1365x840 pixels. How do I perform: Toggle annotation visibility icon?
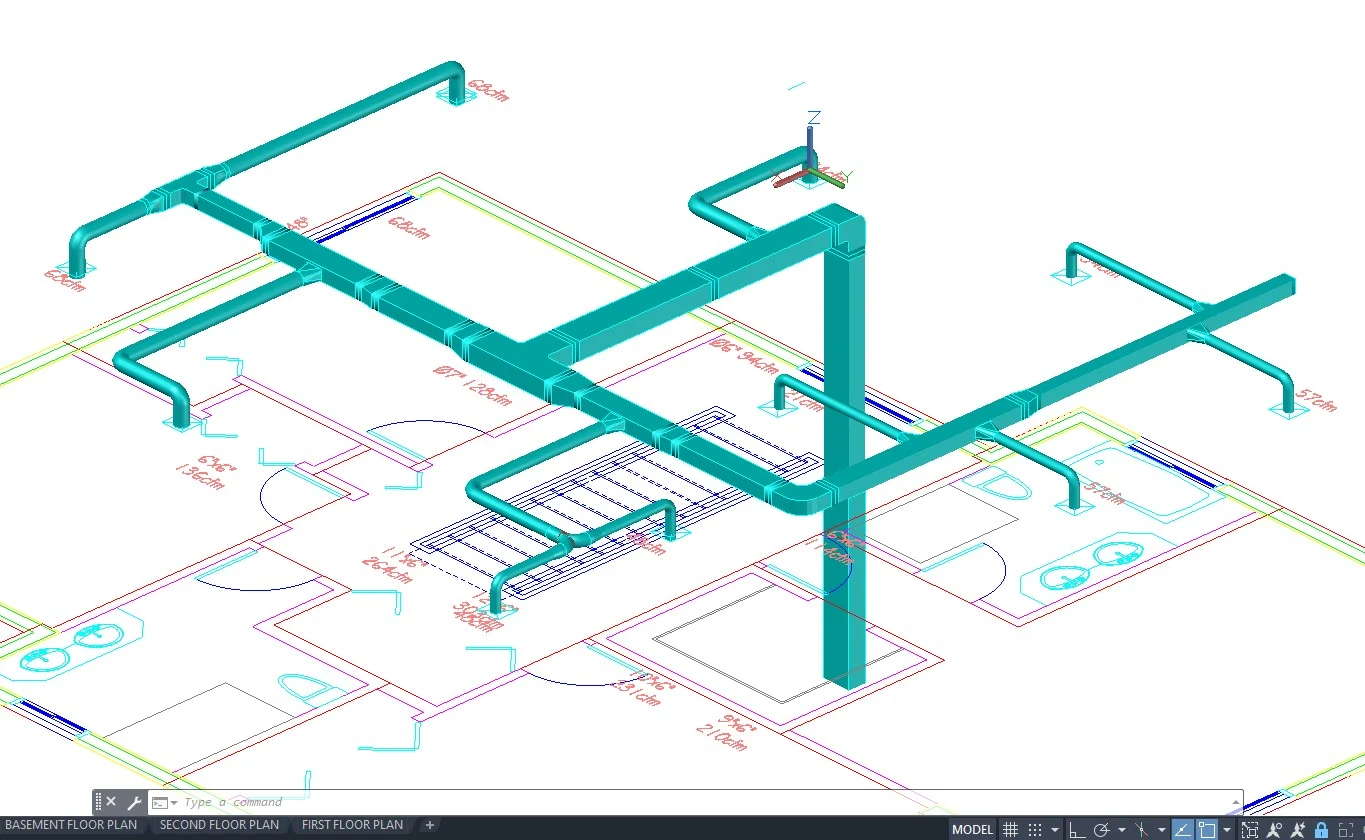coord(1274,830)
